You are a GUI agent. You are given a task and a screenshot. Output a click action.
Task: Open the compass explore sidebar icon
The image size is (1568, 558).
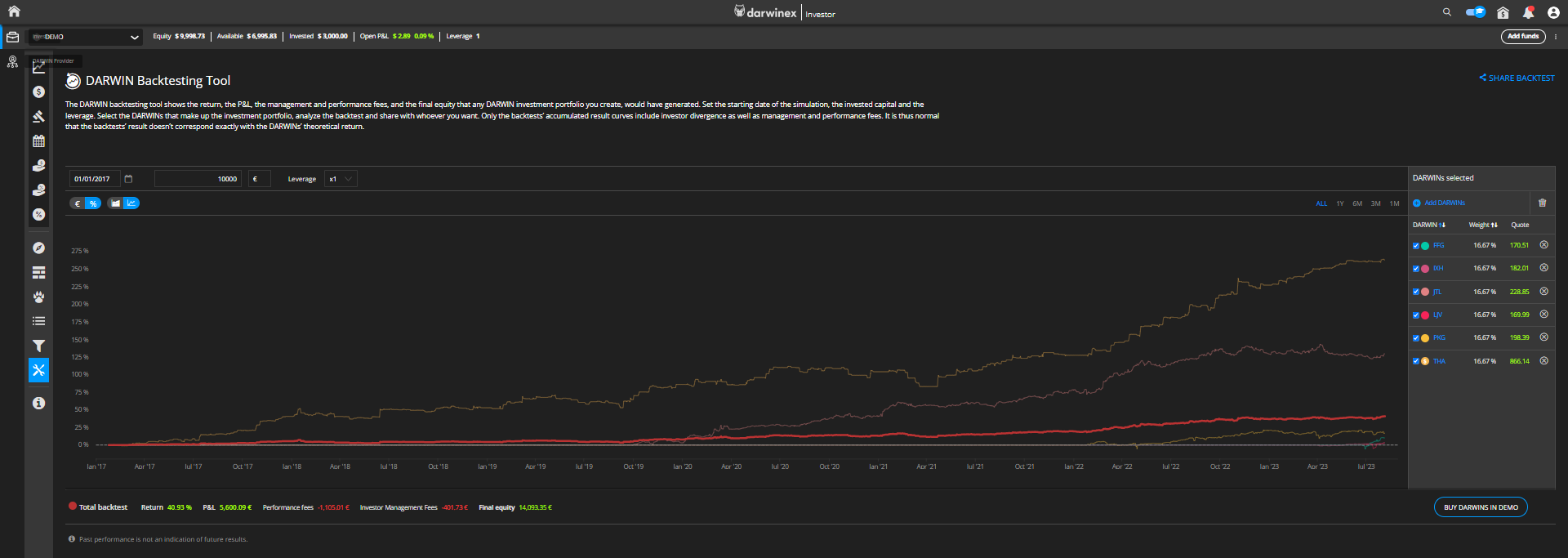coord(38,248)
